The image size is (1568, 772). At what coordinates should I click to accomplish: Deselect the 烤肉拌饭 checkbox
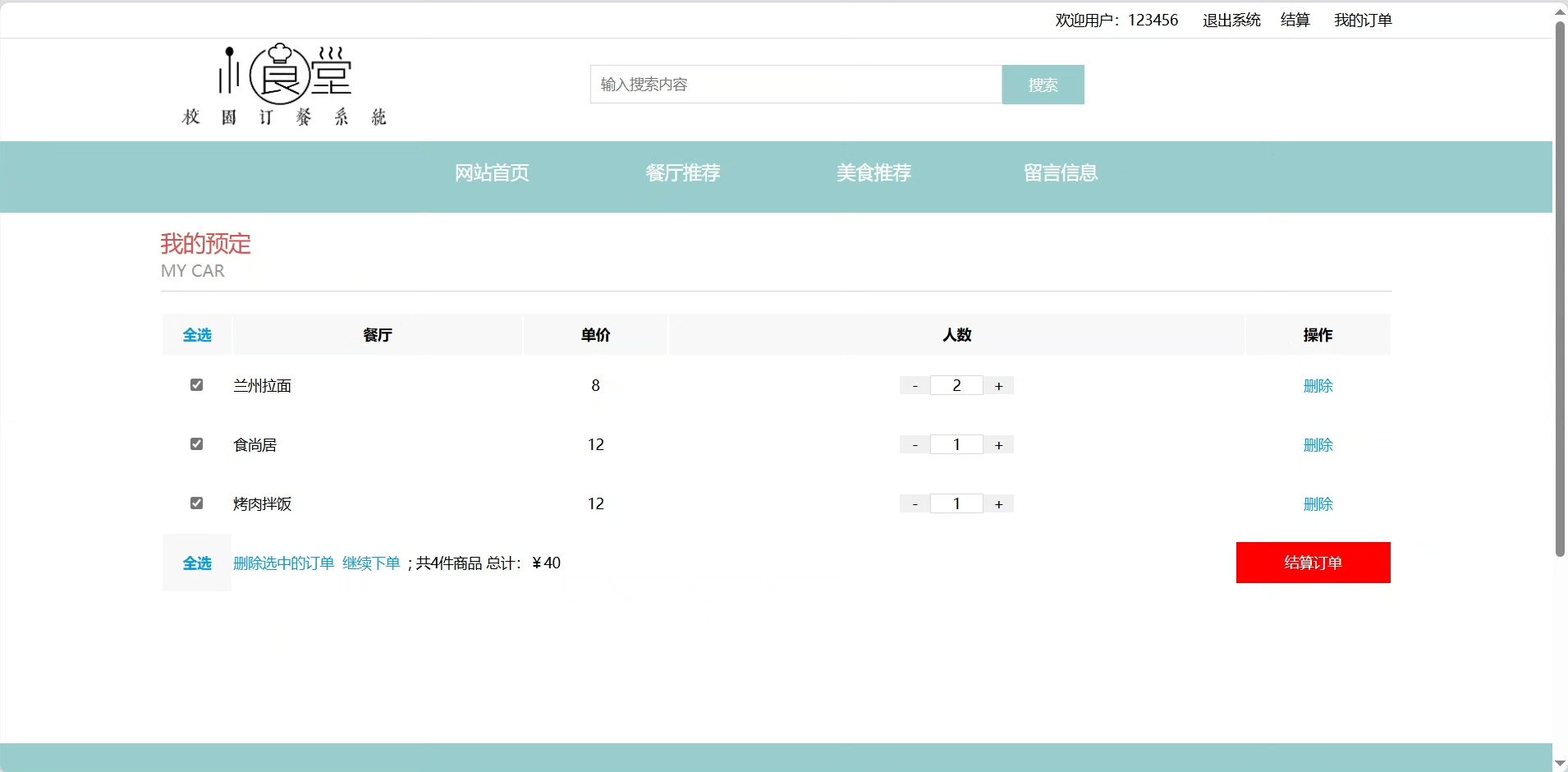pos(196,503)
